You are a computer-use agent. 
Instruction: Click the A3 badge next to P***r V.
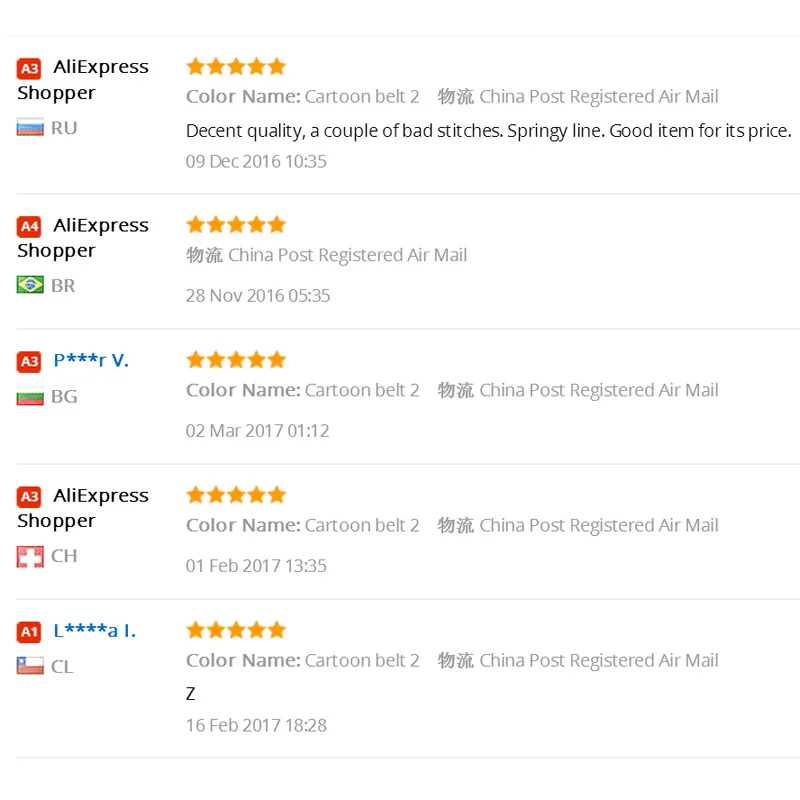point(30,361)
